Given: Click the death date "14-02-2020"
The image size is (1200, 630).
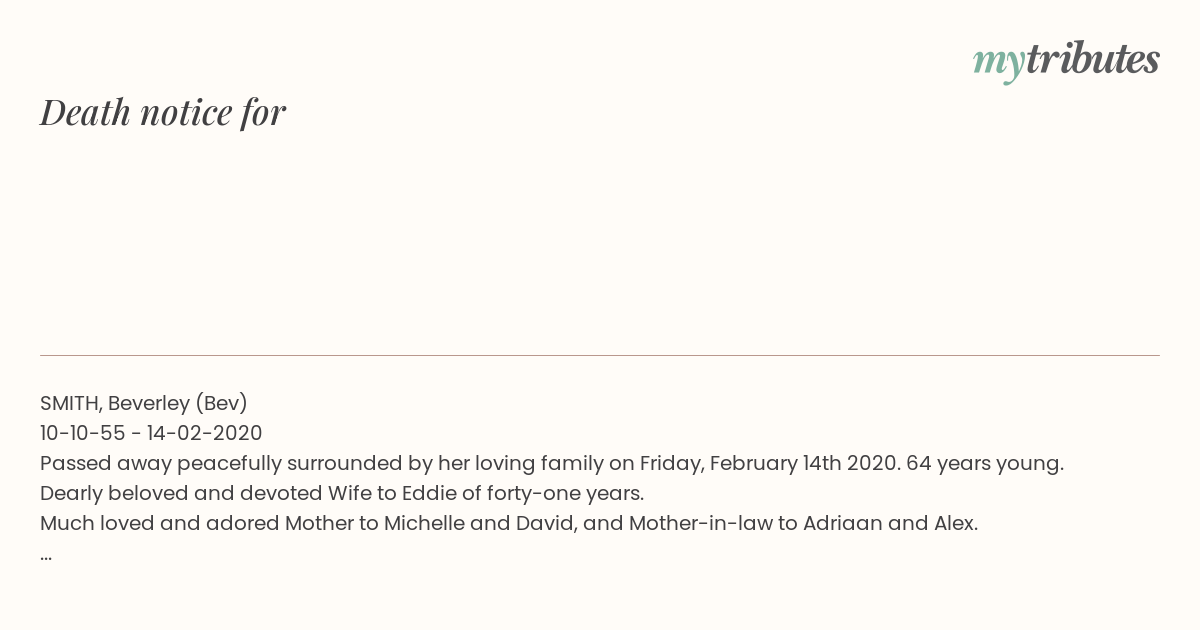Looking at the screenshot, I should (203, 433).
